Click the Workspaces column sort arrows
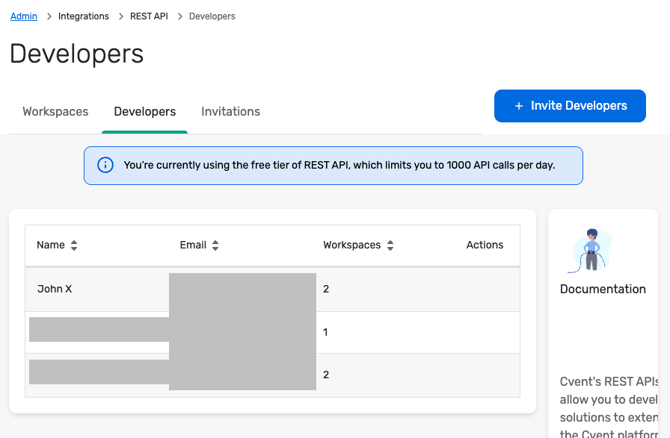Screen dimensions: 670x438 pos(390,245)
